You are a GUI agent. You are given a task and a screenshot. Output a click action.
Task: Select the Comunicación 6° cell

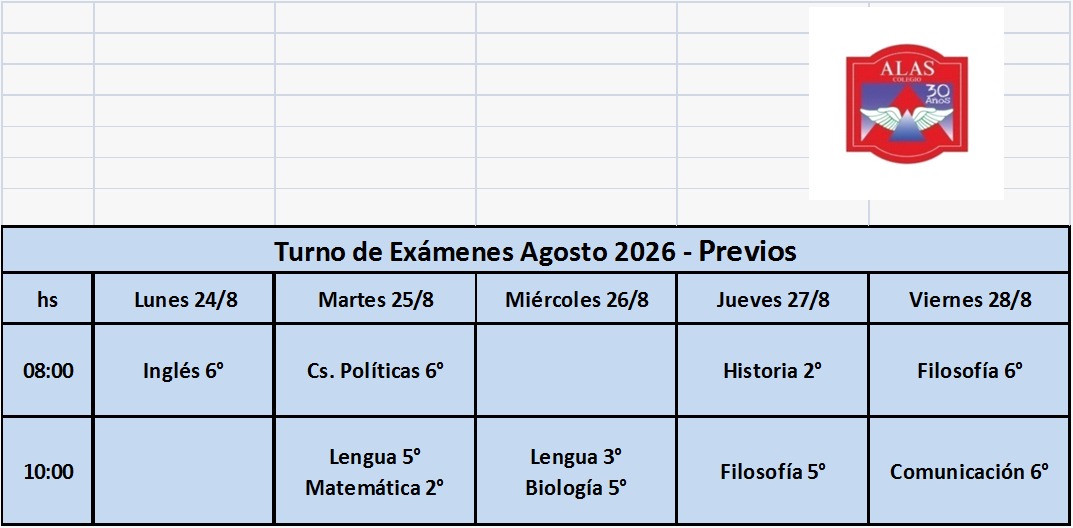coord(970,471)
